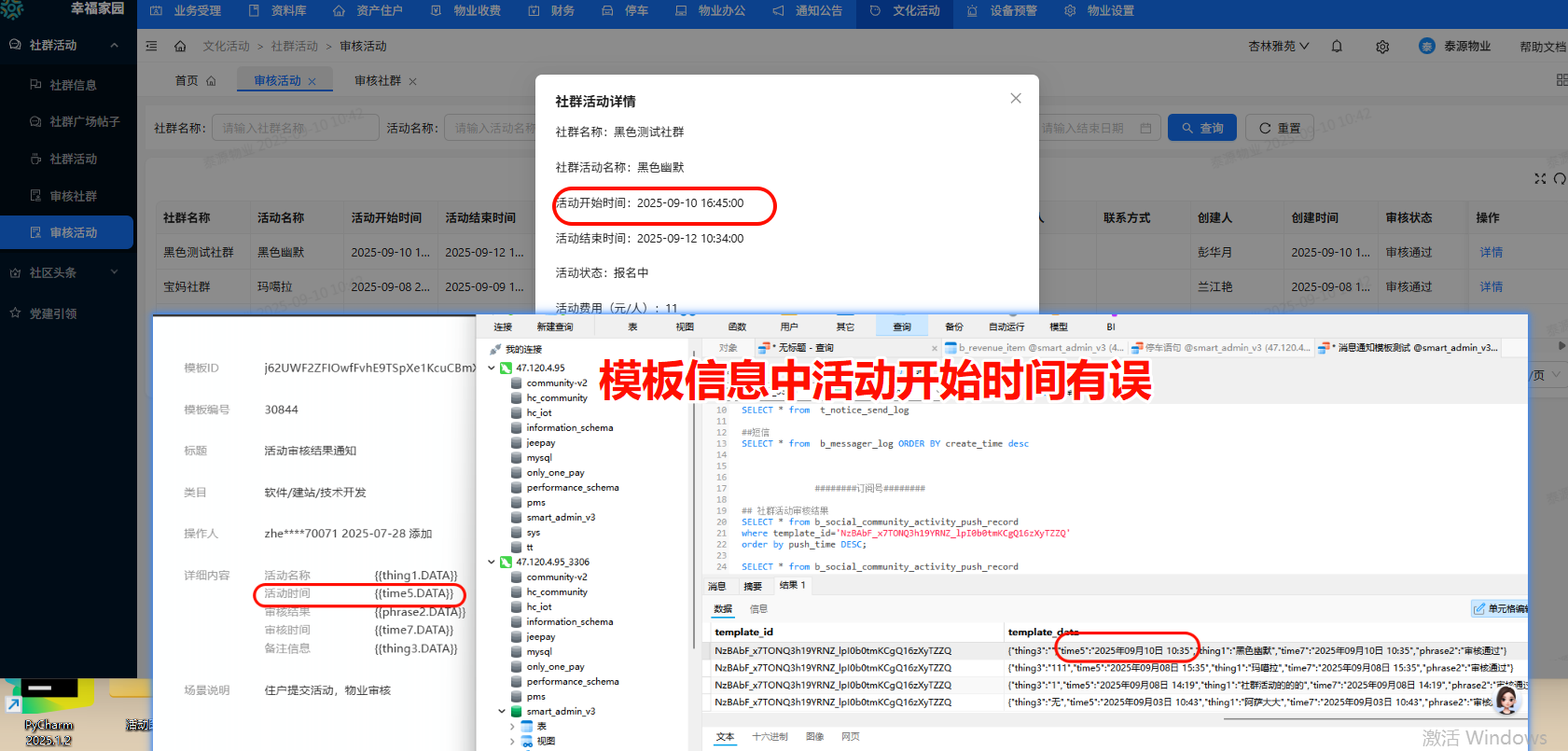Close the 审核社群 tab
The width and height of the screenshot is (1568, 751).
(412, 82)
